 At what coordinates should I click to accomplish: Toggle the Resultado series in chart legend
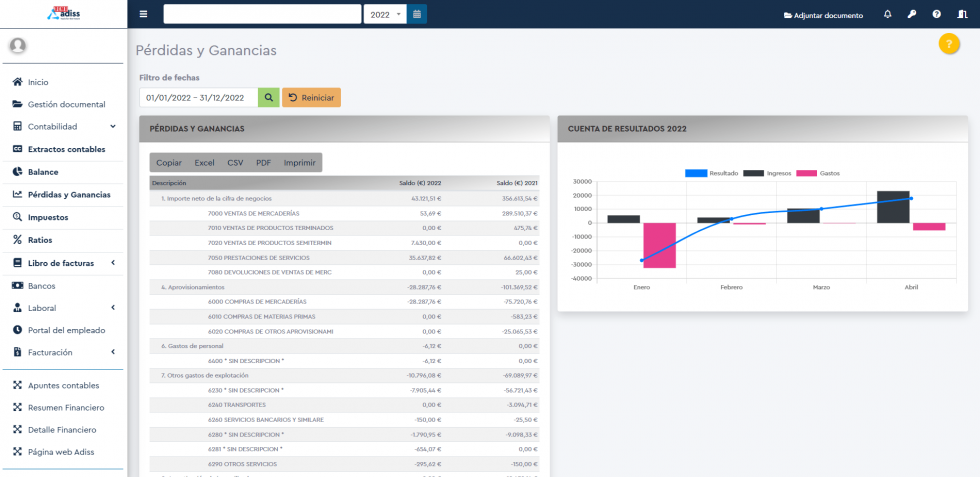point(711,173)
